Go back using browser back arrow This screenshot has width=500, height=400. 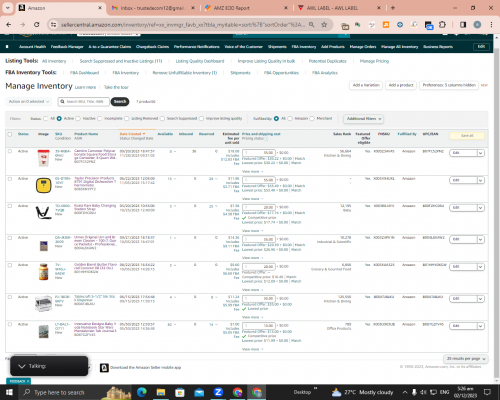(9, 25)
